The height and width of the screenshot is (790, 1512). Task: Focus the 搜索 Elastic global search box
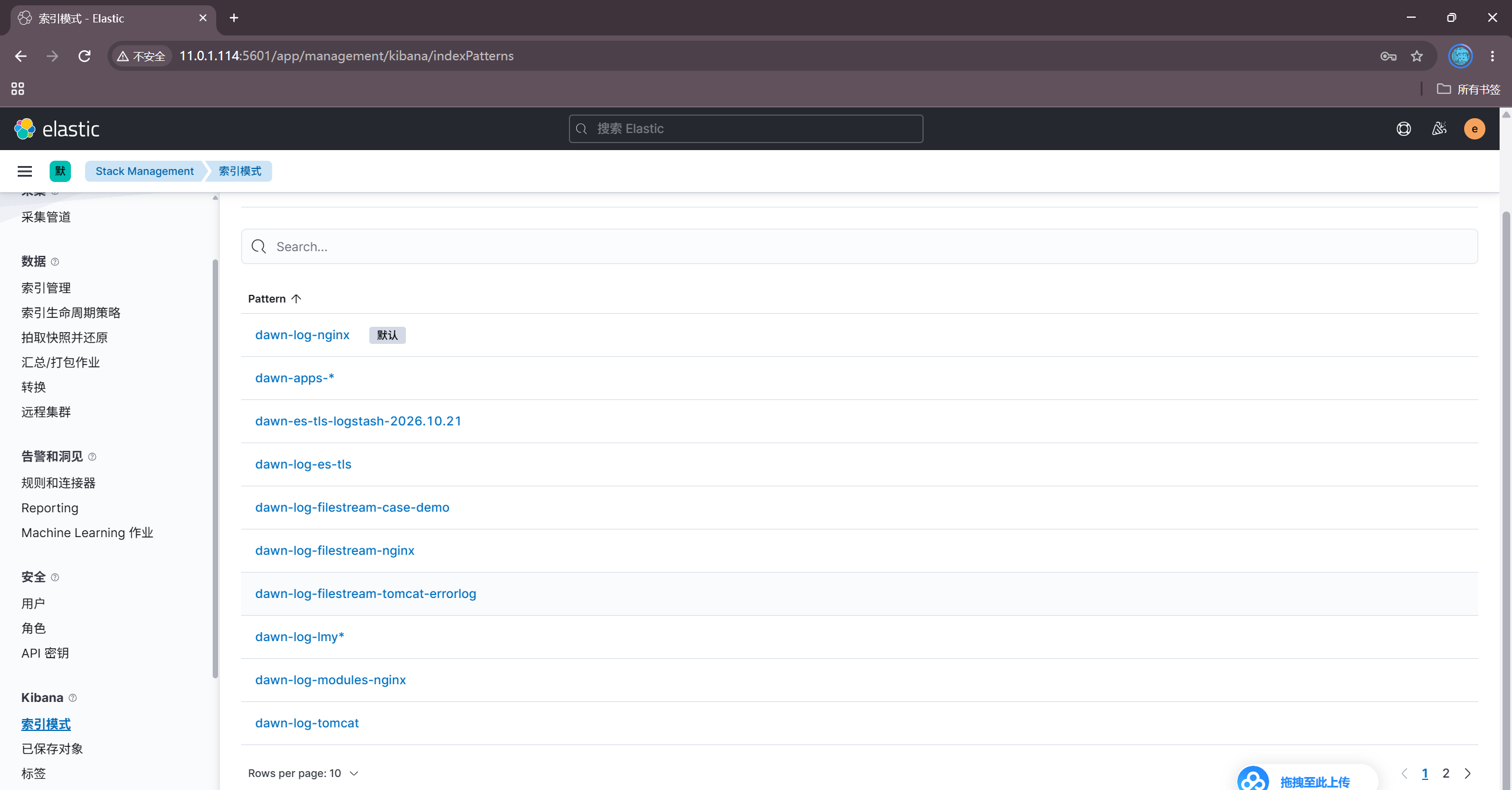coord(746,129)
